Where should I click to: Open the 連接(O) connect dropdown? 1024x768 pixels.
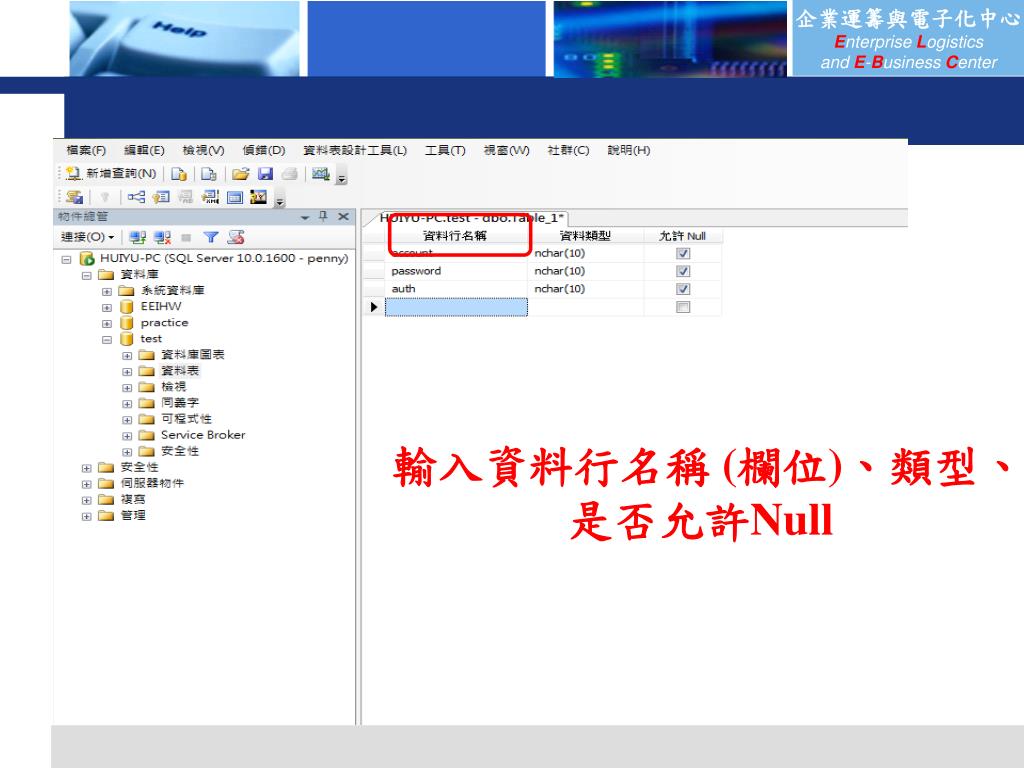tap(88, 237)
